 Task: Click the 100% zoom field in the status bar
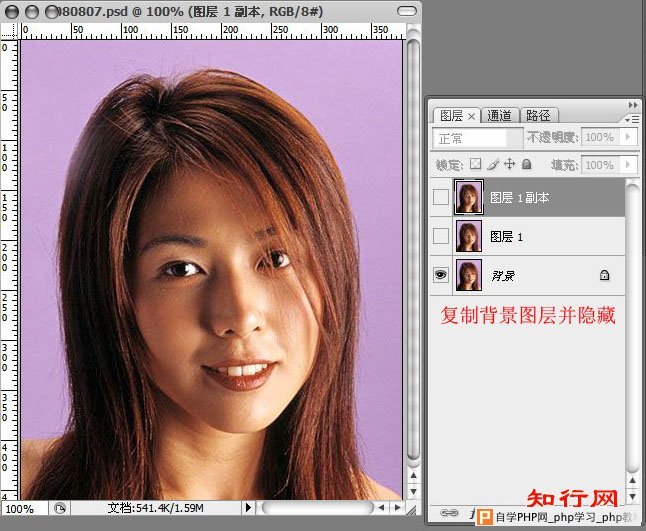(24, 509)
